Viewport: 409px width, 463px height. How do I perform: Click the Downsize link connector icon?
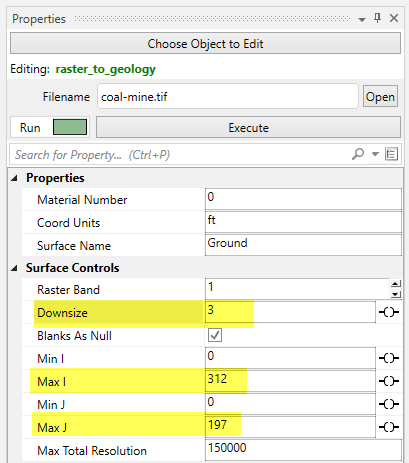point(389,312)
